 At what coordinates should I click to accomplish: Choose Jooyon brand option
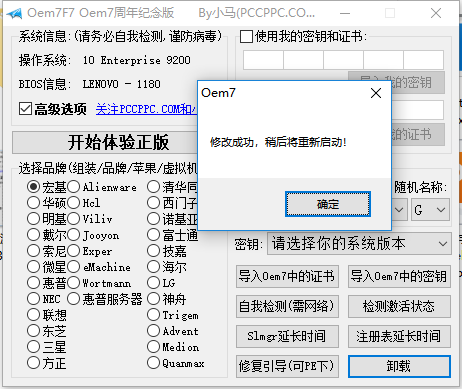coord(74,235)
